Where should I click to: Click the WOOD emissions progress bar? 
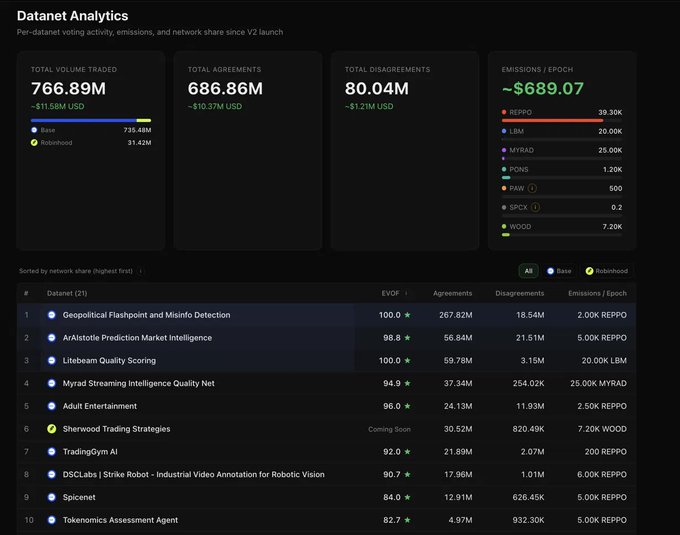[562, 235]
